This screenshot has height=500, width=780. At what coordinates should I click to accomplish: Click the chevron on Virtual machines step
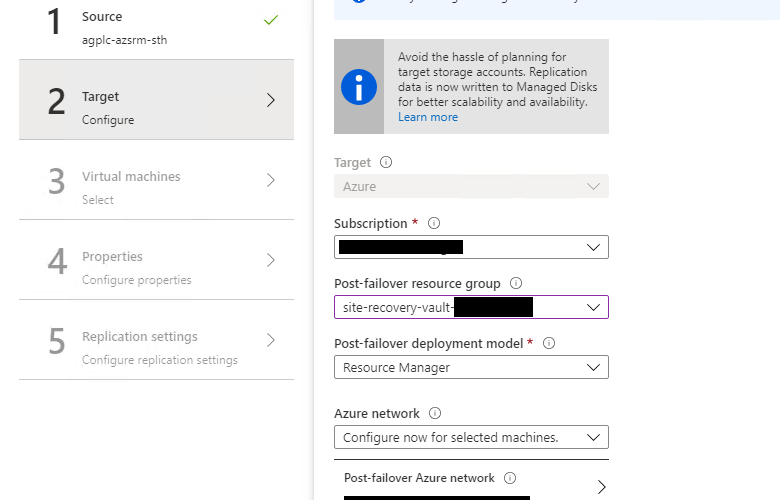(271, 180)
